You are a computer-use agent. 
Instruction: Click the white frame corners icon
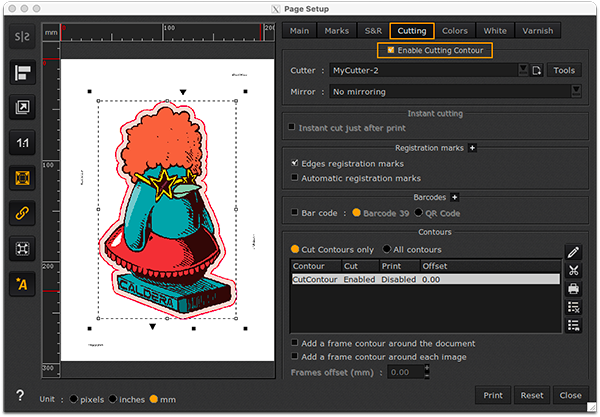[x=22, y=249]
